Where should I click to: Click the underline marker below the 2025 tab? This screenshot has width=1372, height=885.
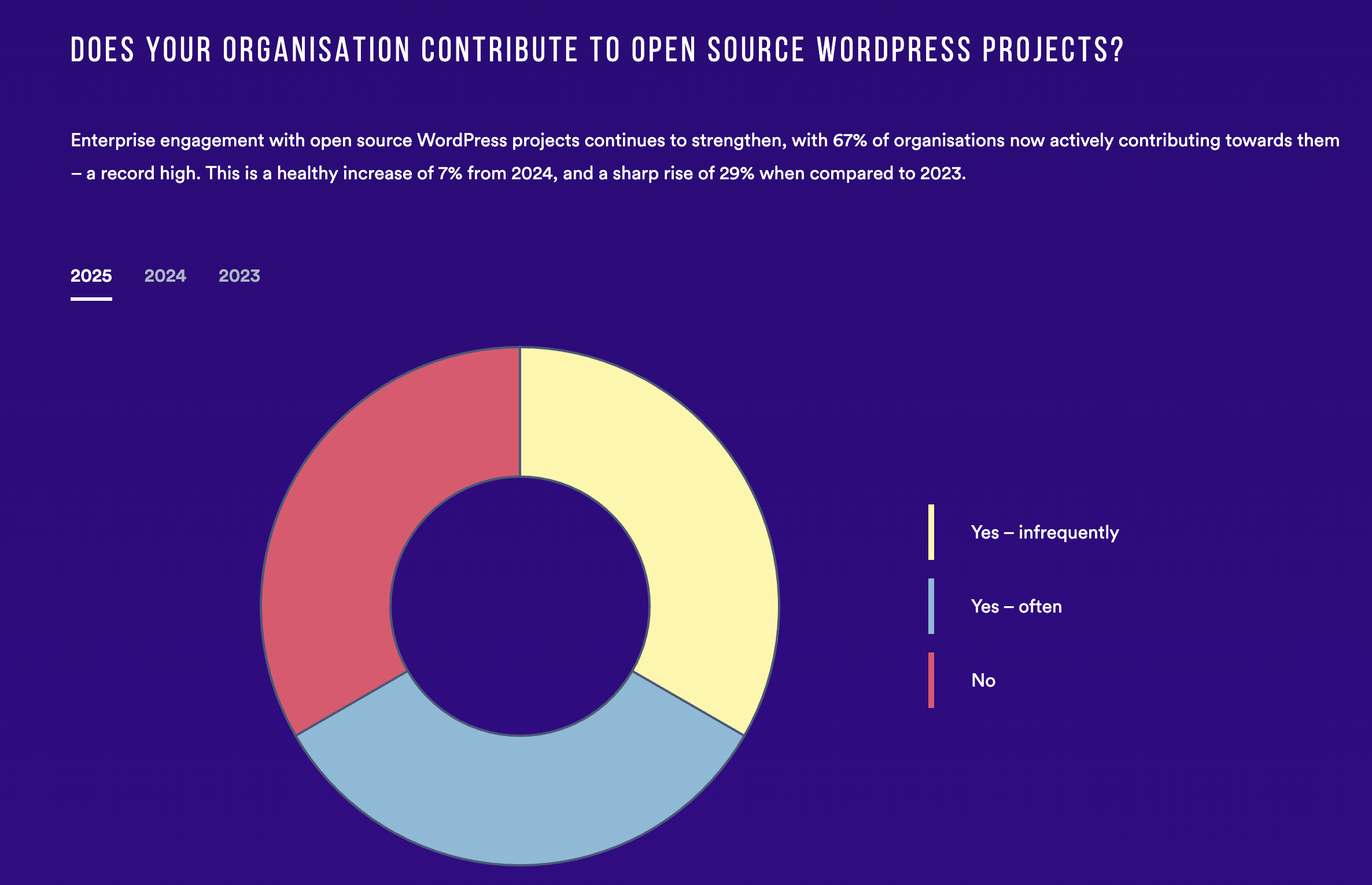click(91, 298)
